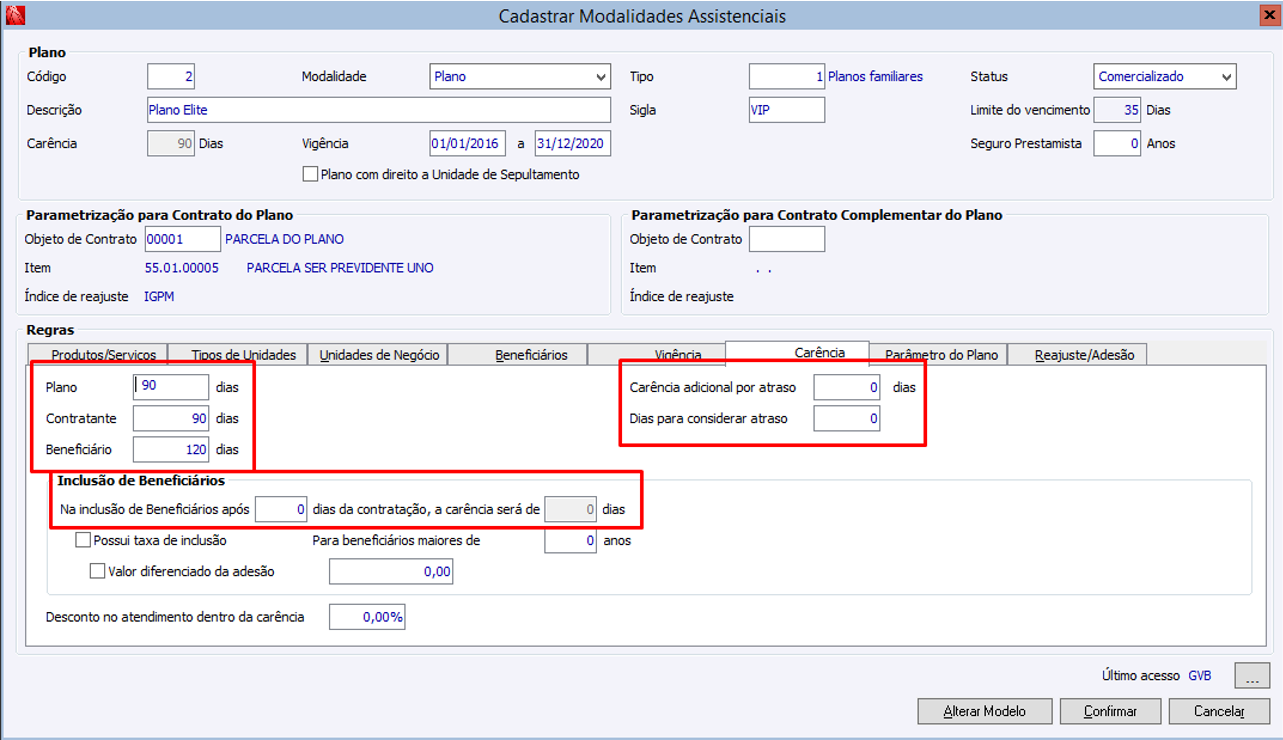Click the Alterar Modelo button

click(x=985, y=711)
